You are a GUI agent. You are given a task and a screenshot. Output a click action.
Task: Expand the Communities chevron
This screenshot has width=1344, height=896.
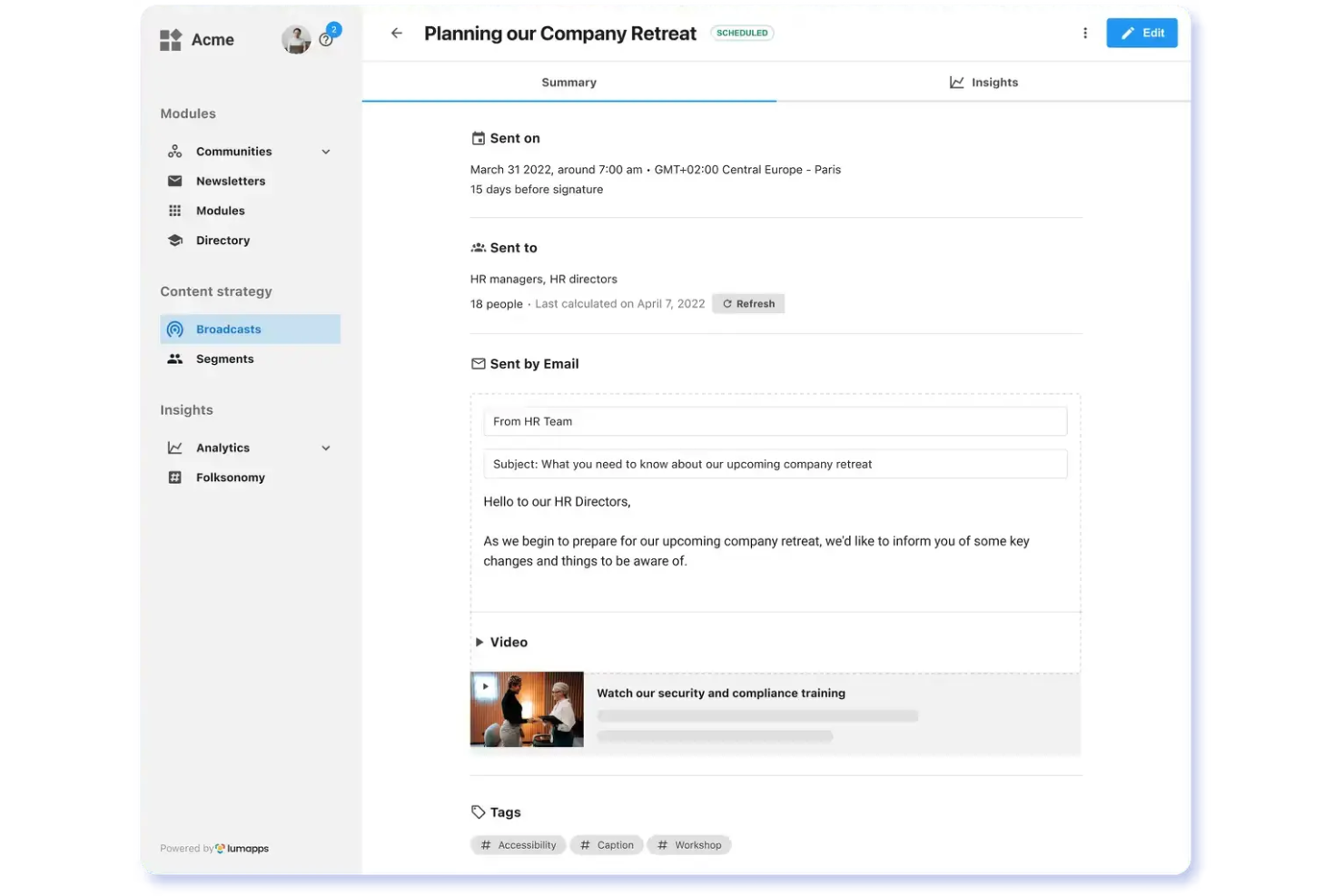(x=326, y=152)
